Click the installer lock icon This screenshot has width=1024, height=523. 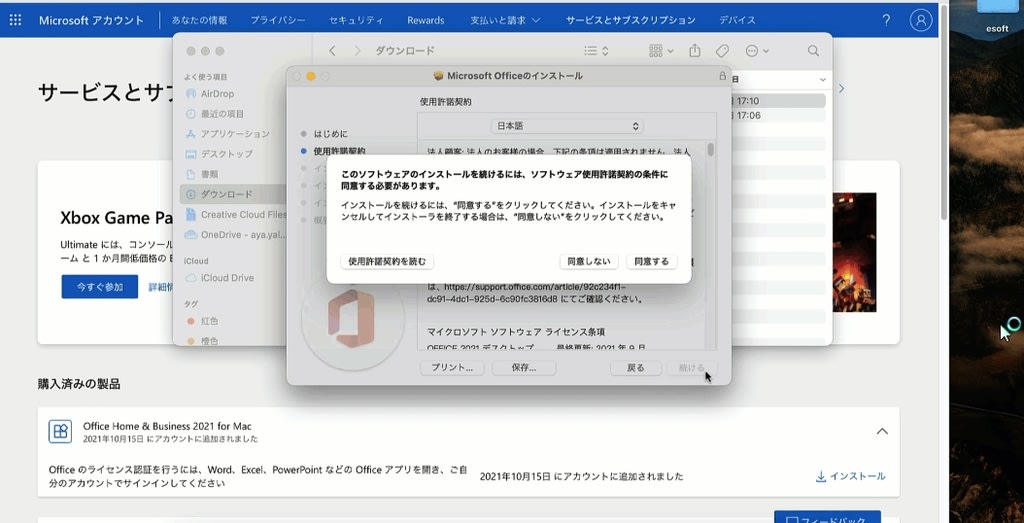click(722, 76)
